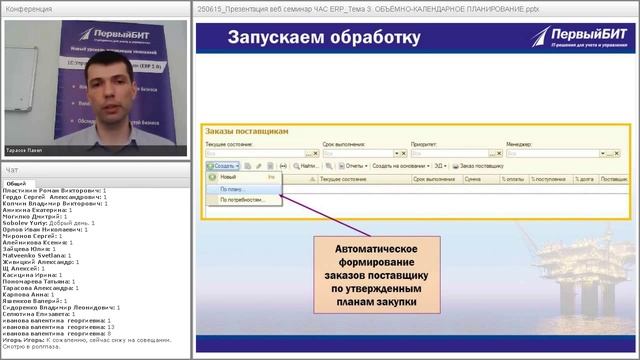Select the По плану menu entry
This screenshot has height=360, width=640.
pos(244,189)
